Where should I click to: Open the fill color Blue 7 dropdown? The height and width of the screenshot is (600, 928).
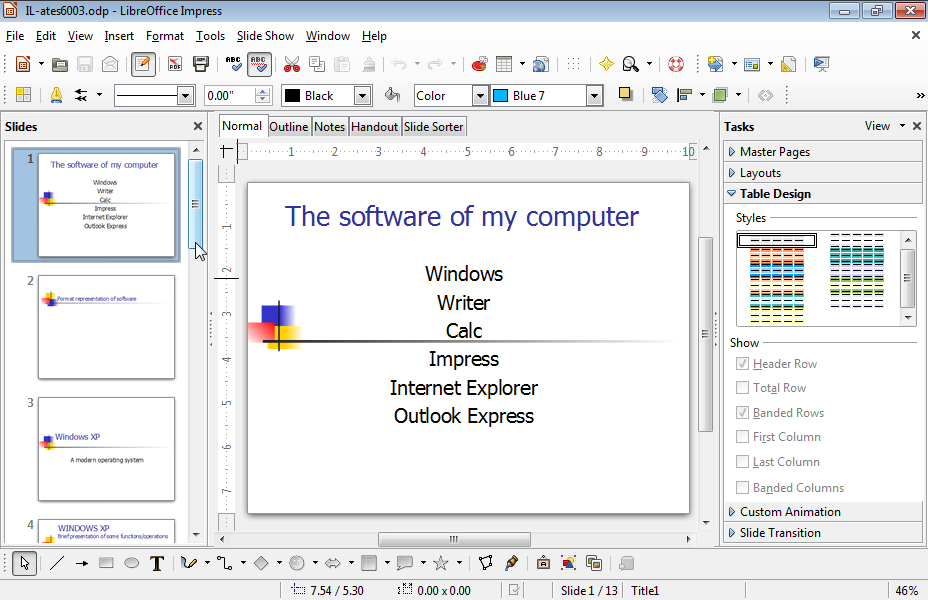594,95
